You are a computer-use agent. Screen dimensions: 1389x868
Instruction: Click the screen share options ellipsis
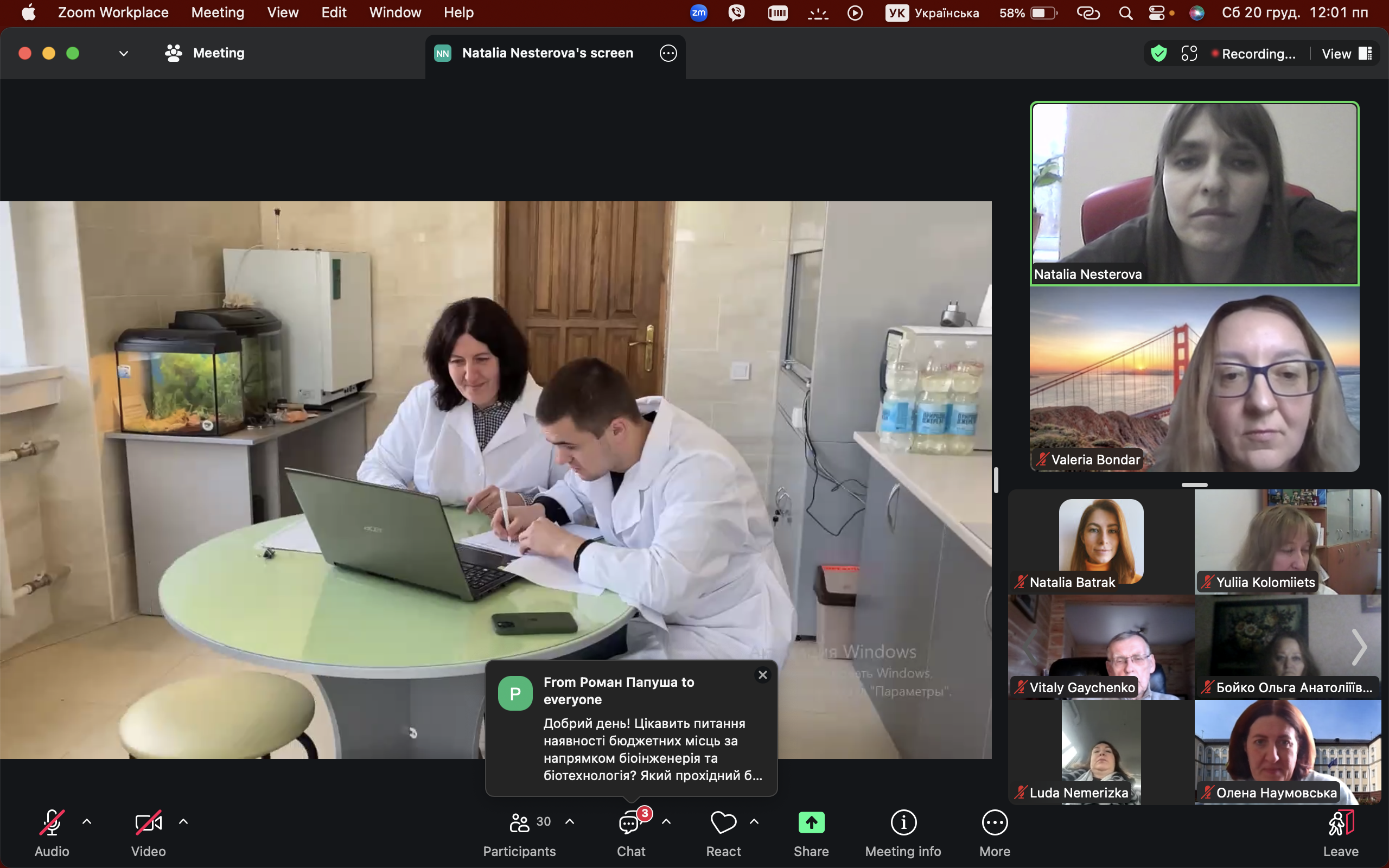point(667,53)
